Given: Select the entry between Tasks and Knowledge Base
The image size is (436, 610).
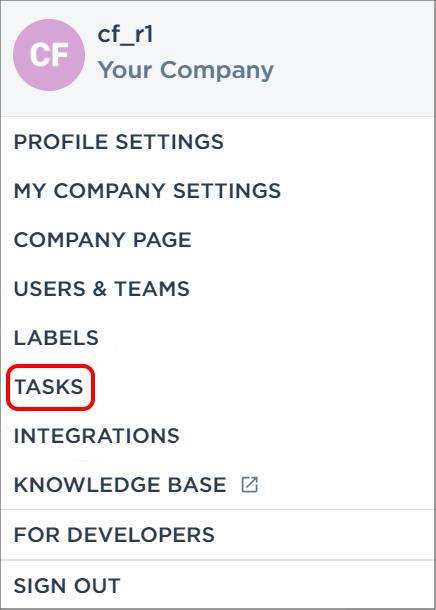Looking at the screenshot, I should (96, 436).
